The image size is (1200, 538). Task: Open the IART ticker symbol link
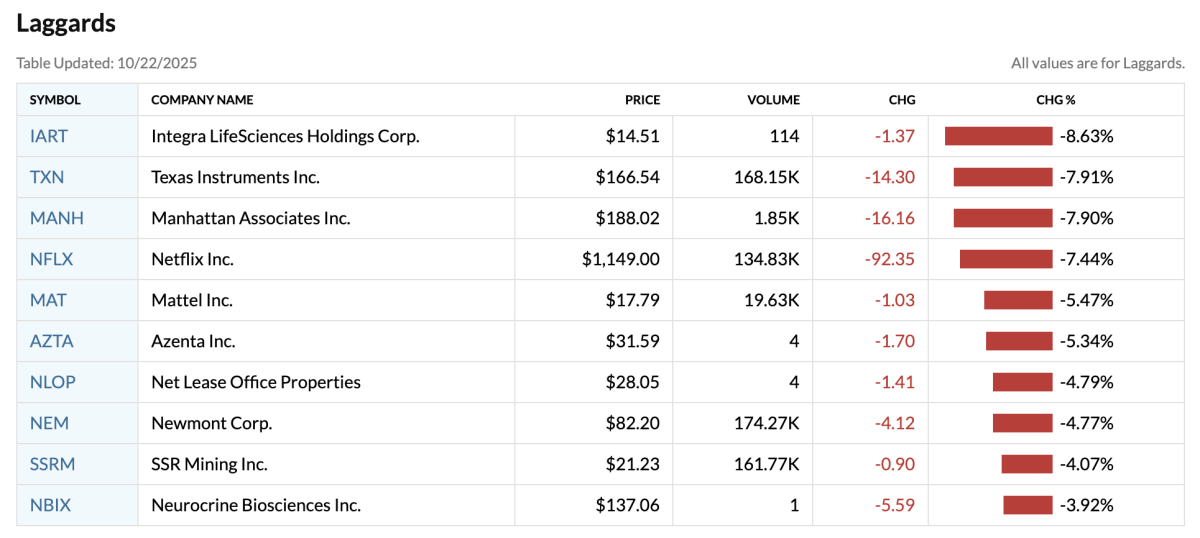pyautogui.click(x=49, y=136)
